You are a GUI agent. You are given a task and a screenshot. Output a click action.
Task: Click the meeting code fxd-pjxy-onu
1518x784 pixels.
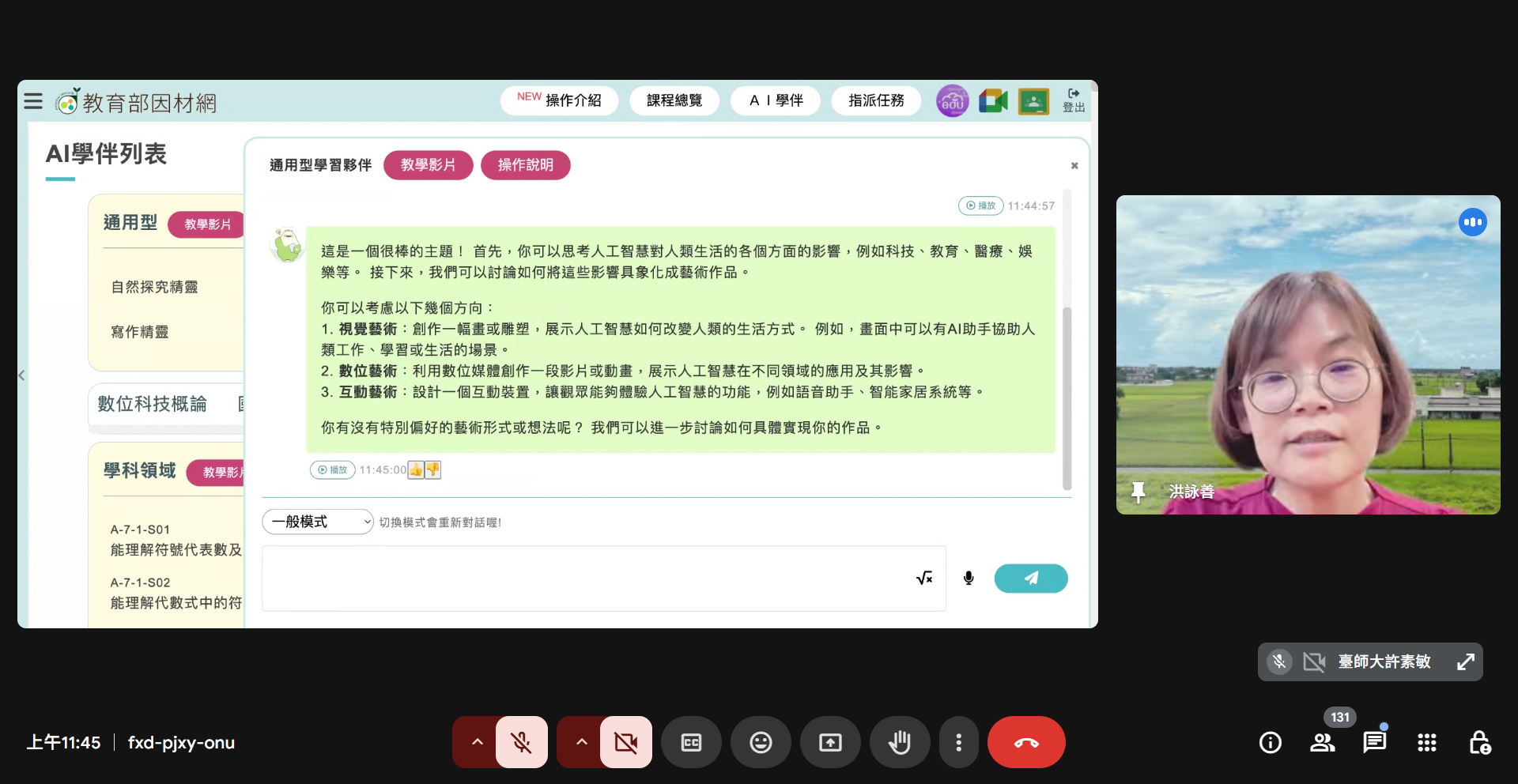point(181,742)
